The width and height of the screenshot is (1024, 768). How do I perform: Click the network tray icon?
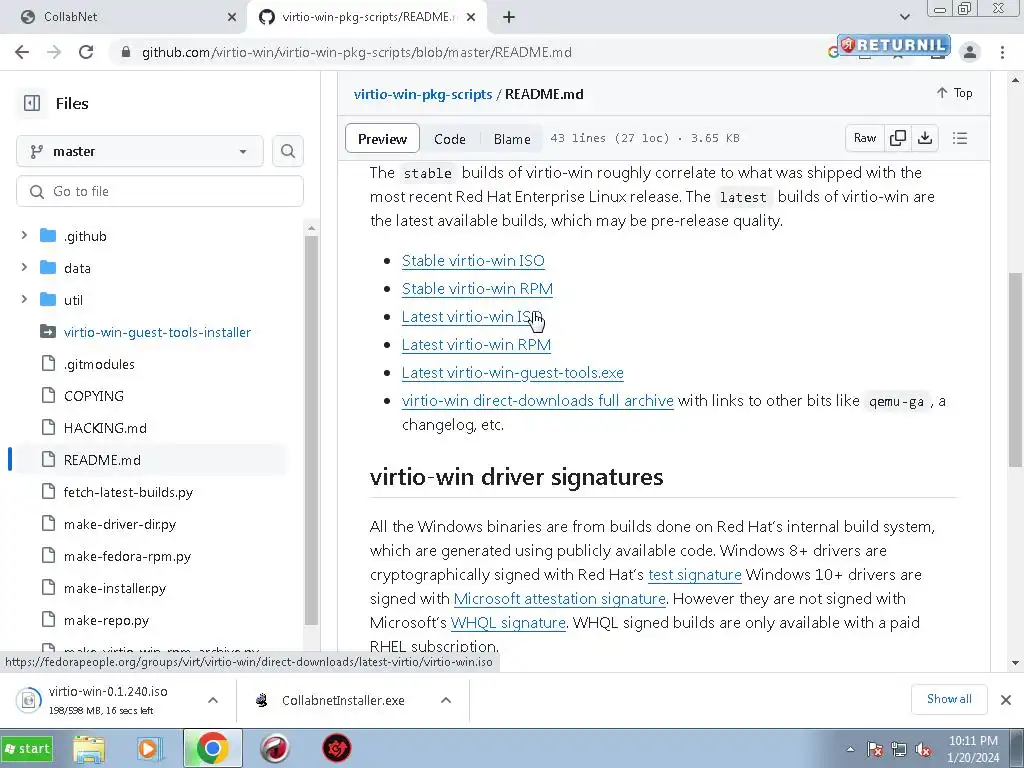pos(899,749)
